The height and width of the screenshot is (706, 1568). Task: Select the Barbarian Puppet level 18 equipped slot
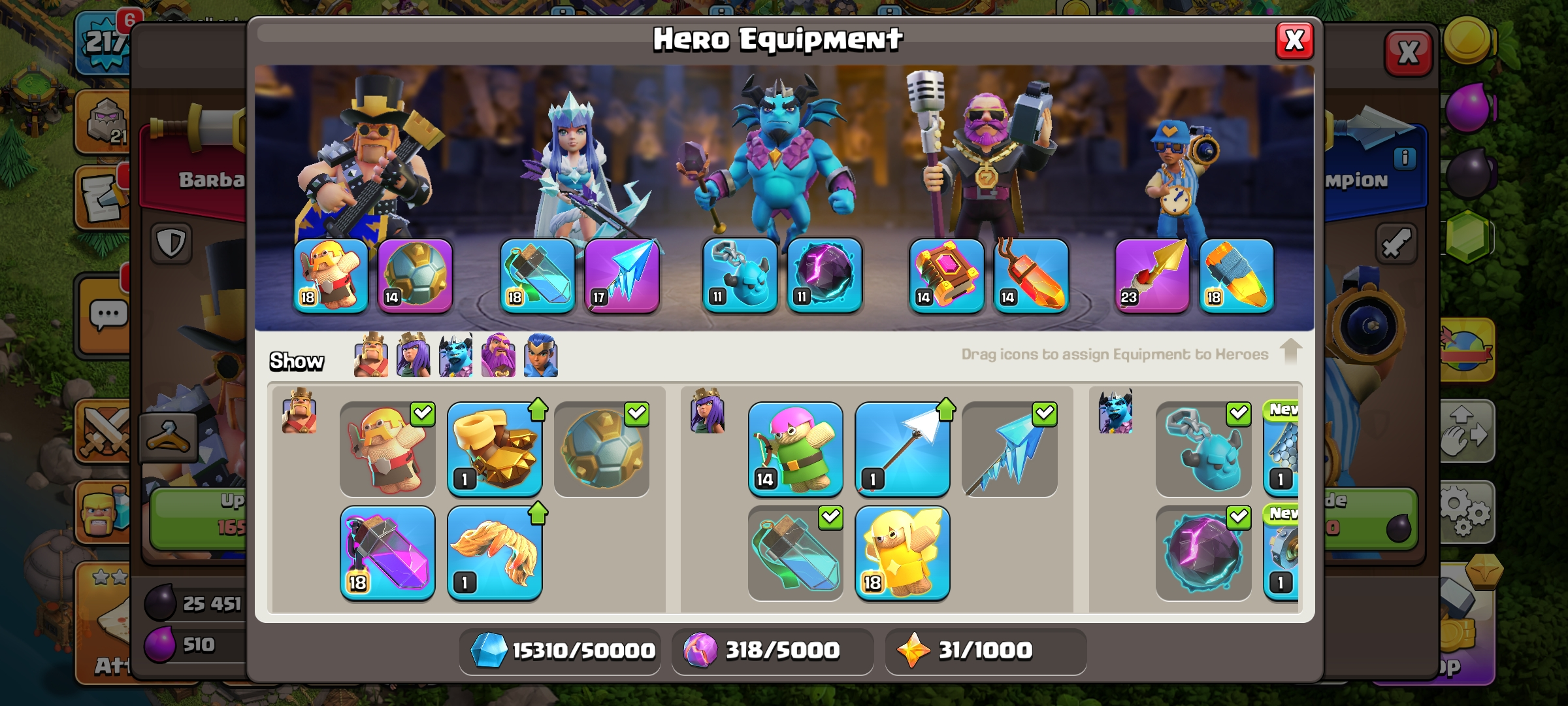331,276
